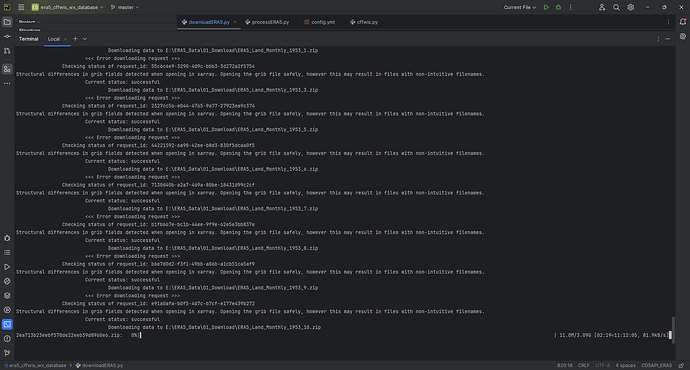Close the downloadERA5.py tab

(x=235, y=22)
